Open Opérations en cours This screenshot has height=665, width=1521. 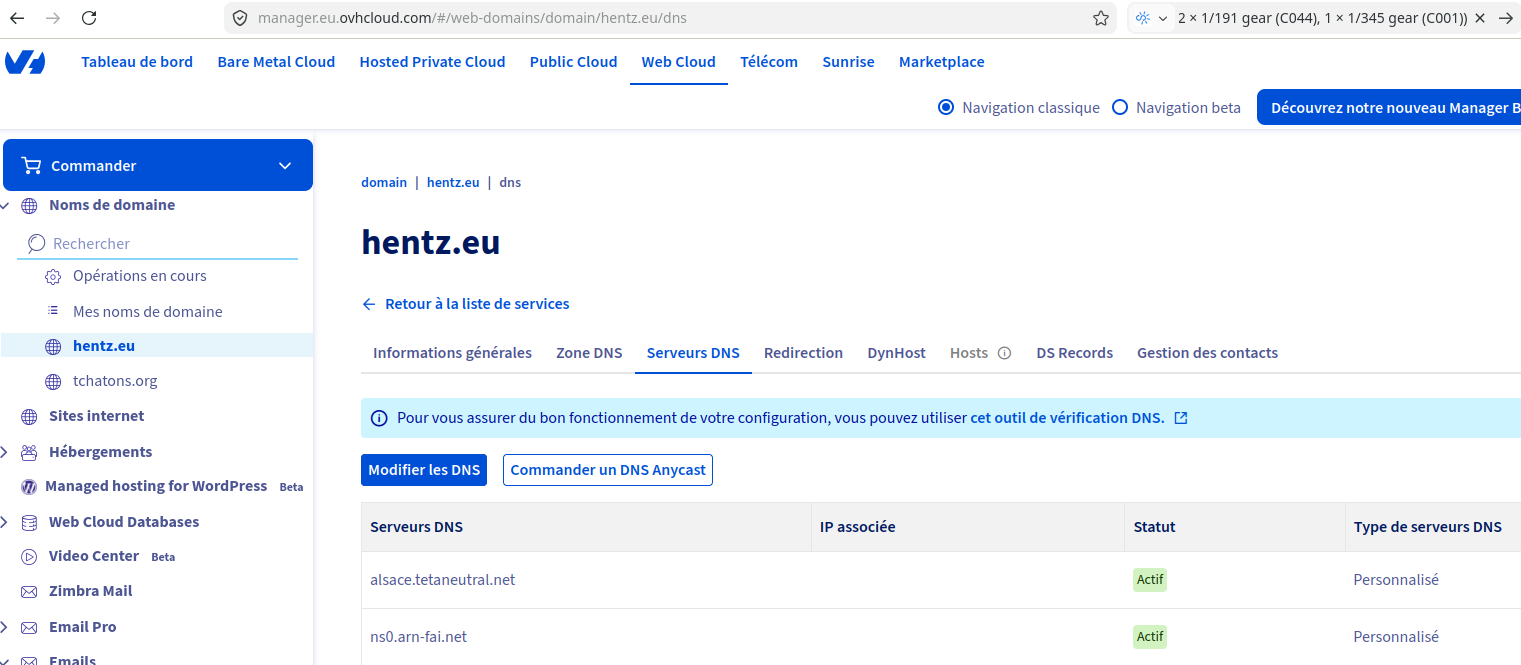140,276
